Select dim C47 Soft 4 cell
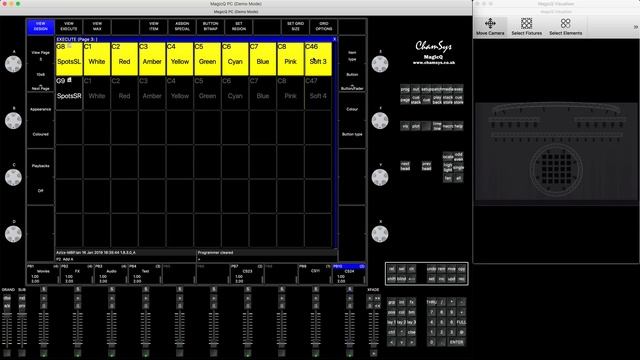The height and width of the screenshot is (360, 640). tap(318, 93)
